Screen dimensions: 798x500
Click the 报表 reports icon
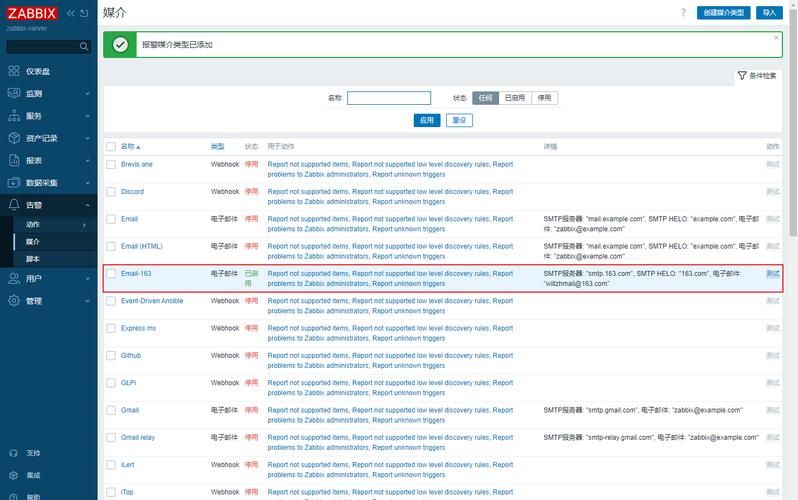coord(14,160)
